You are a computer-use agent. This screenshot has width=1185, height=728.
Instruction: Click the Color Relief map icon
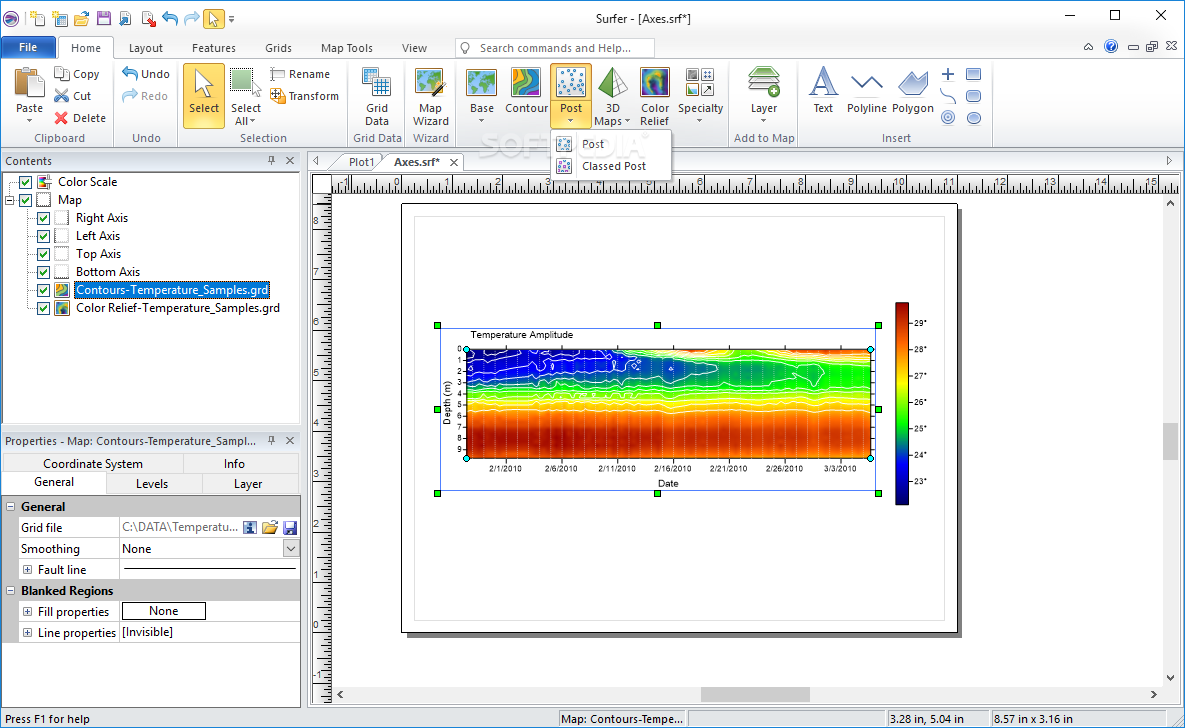point(654,82)
